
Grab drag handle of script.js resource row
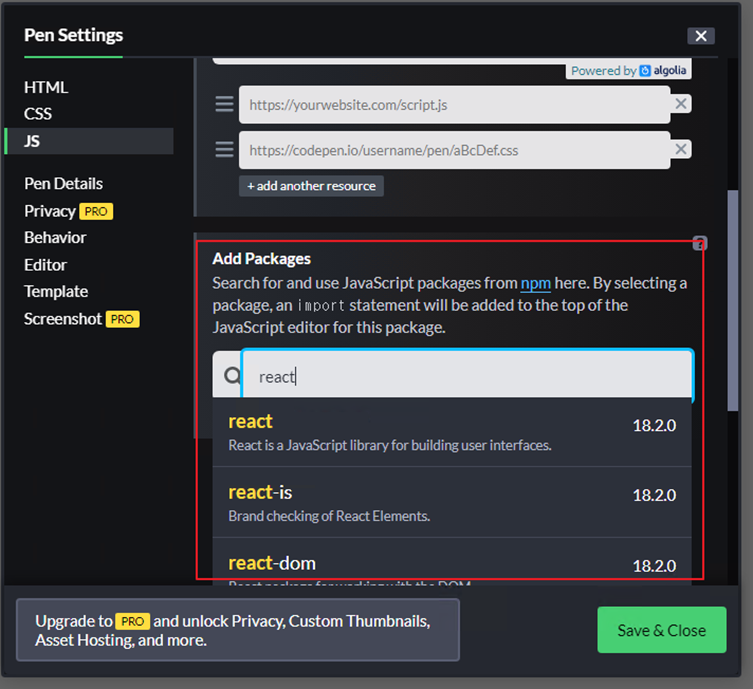click(x=224, y=104)
